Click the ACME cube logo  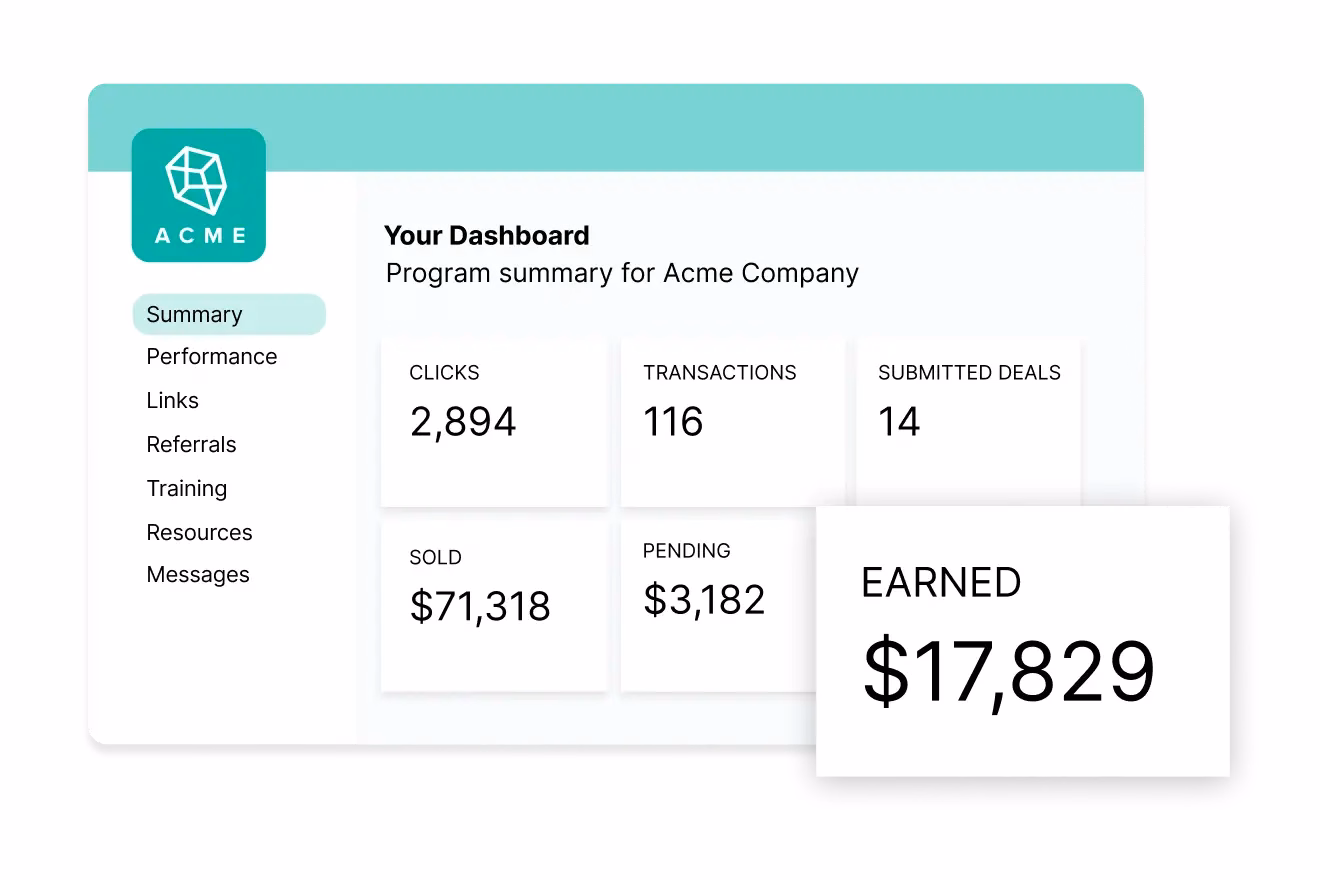click(198, 195)
